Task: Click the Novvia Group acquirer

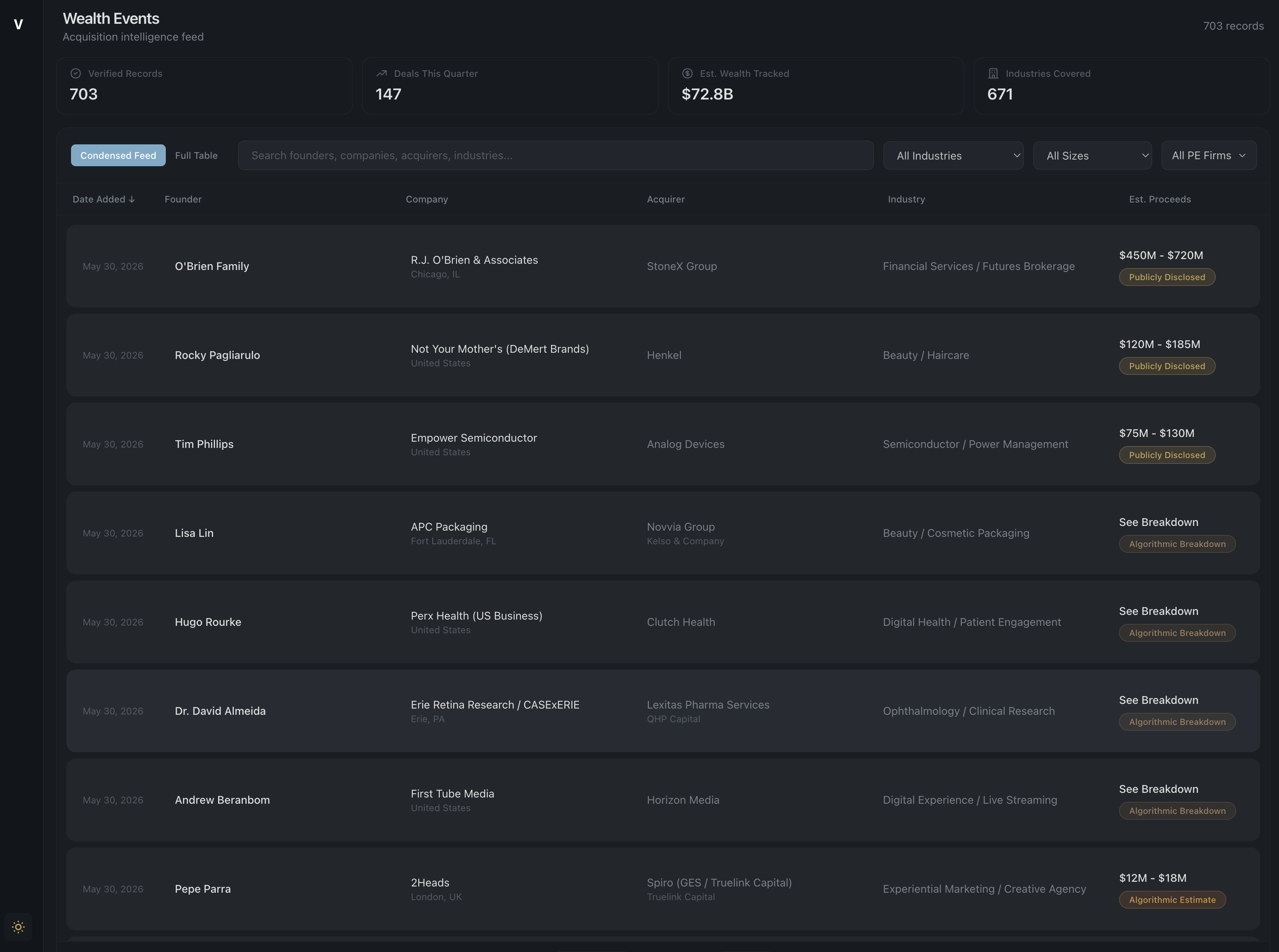Action: click(680, 527)
